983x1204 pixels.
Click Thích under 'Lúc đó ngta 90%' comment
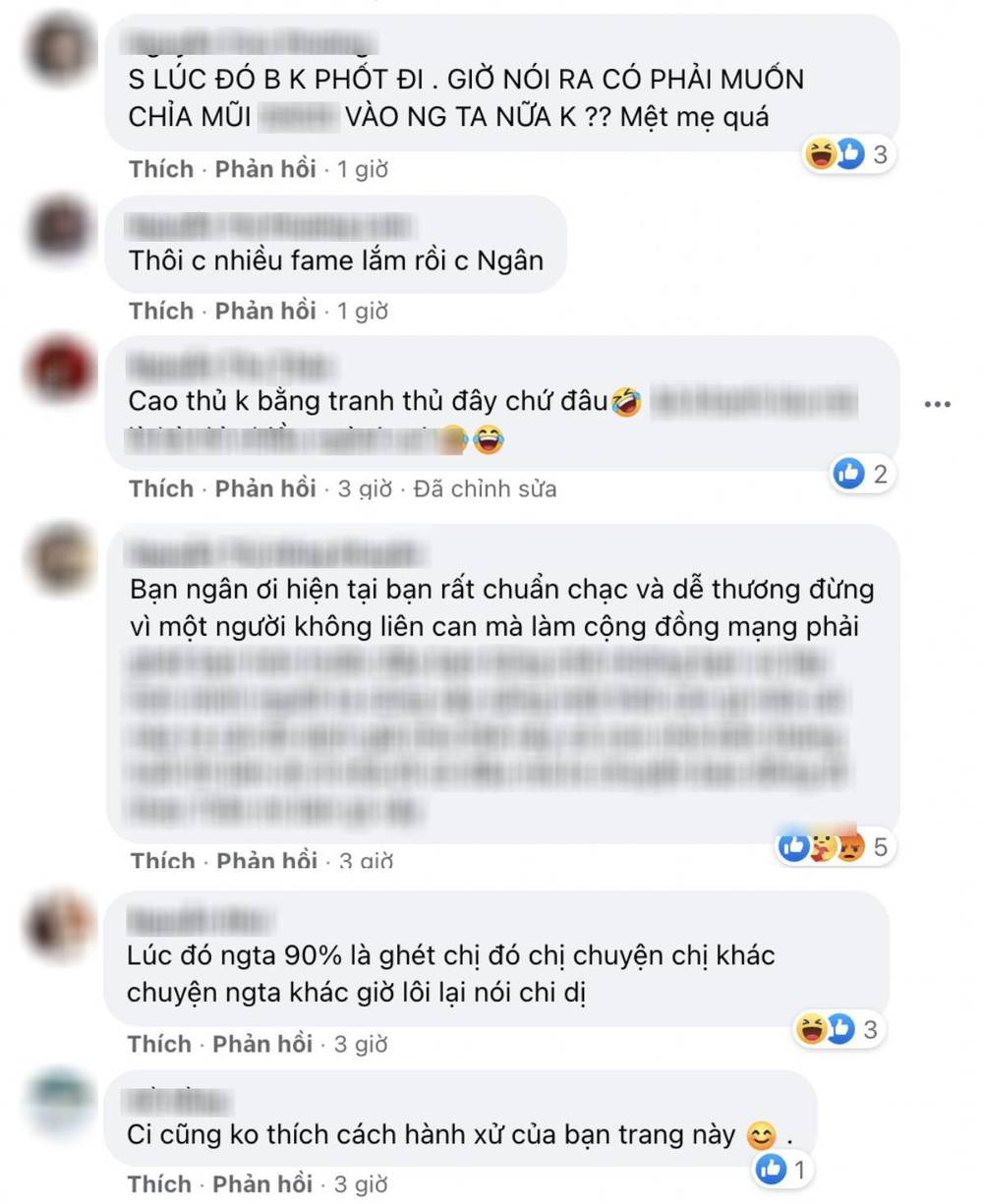pos(159,1043)
